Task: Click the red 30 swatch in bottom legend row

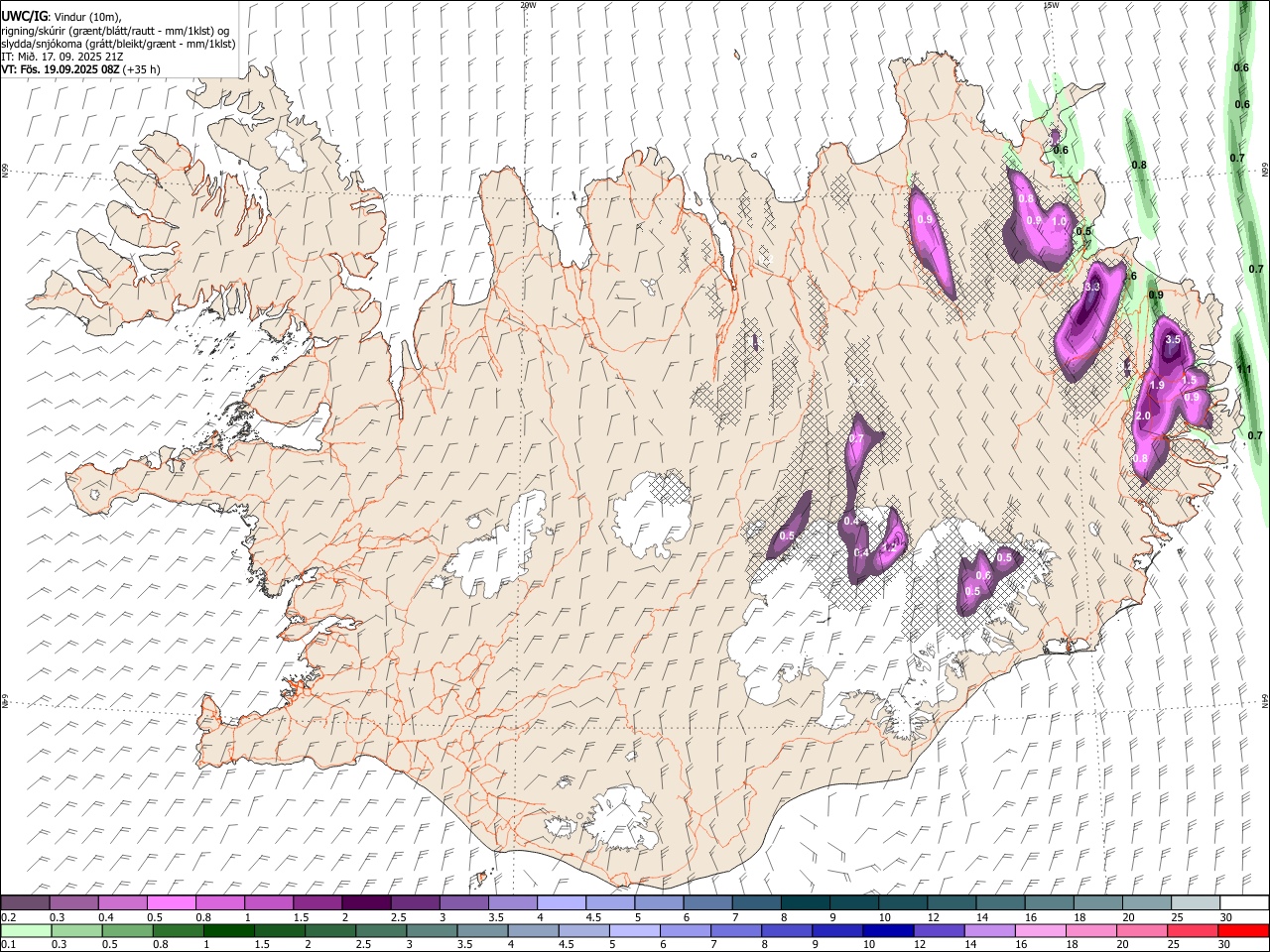Action: (x=1243, y=930)
